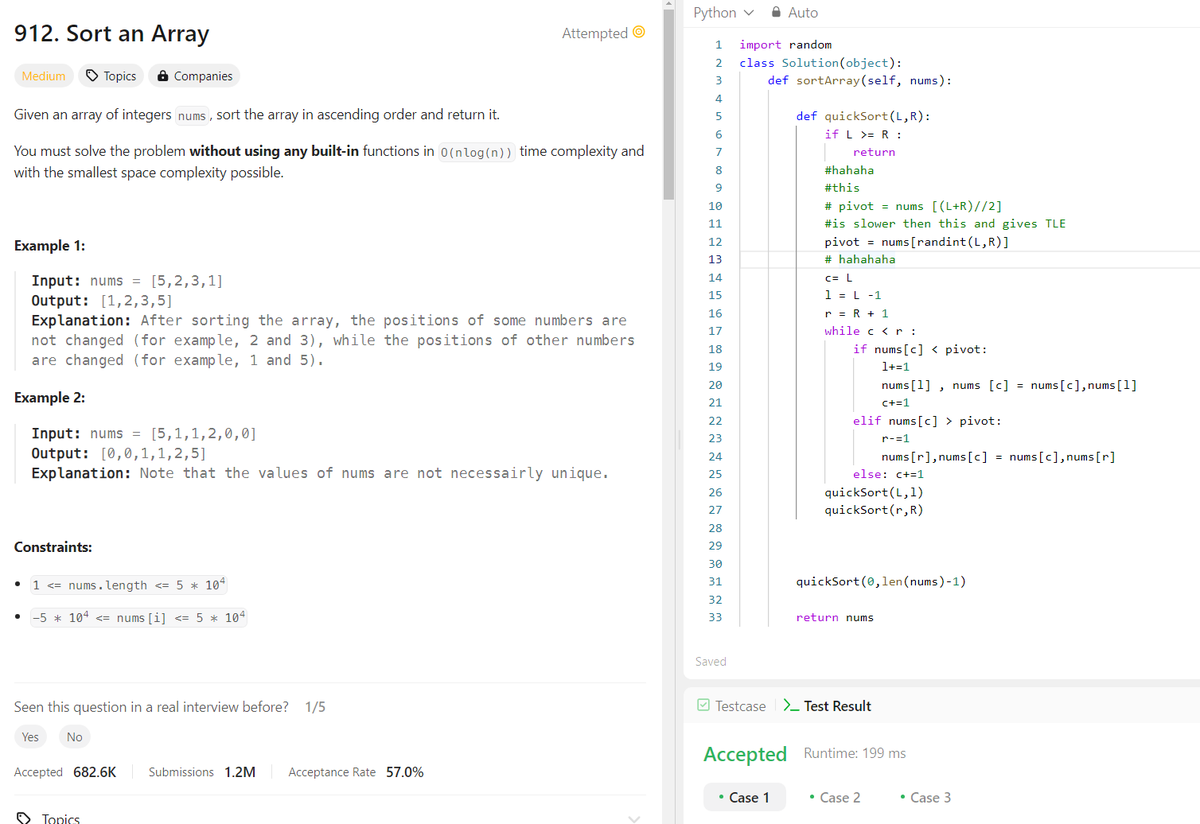Click the Acceptance Rate 57.0% statistic
This screenshot has width=1200, height=824.
(355, 772)
